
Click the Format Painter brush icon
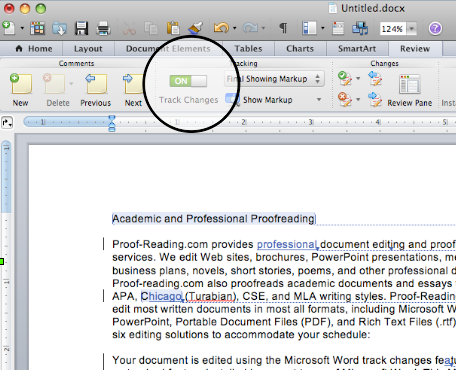pos(195,28)
